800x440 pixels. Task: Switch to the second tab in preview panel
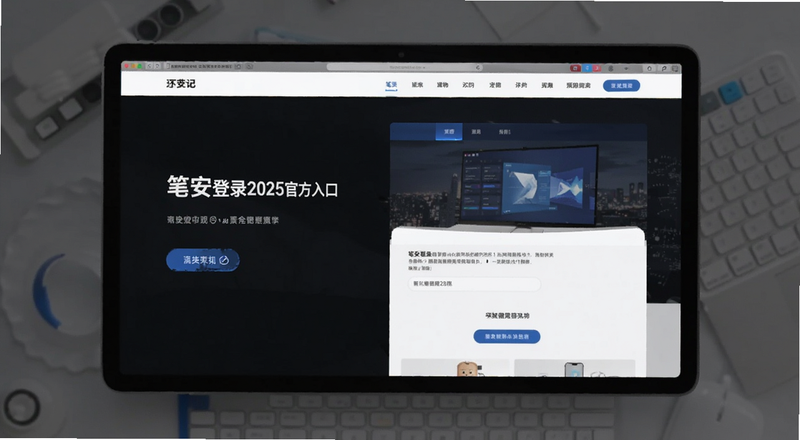coord(476,132)
